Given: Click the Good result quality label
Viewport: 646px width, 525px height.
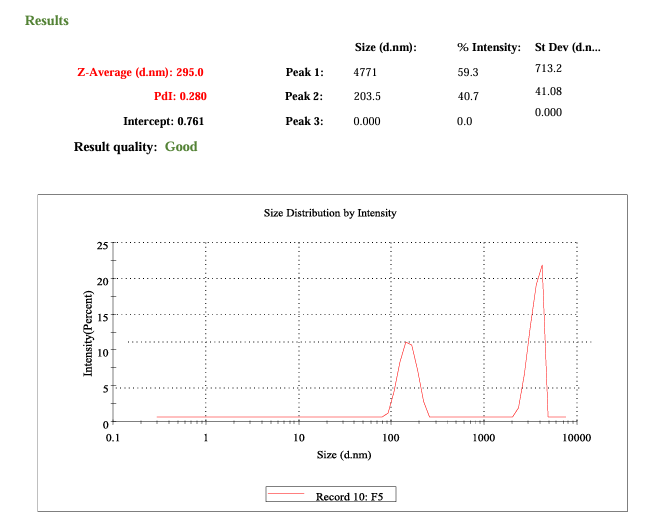Looking at the screenshot, I should (181, 147).
